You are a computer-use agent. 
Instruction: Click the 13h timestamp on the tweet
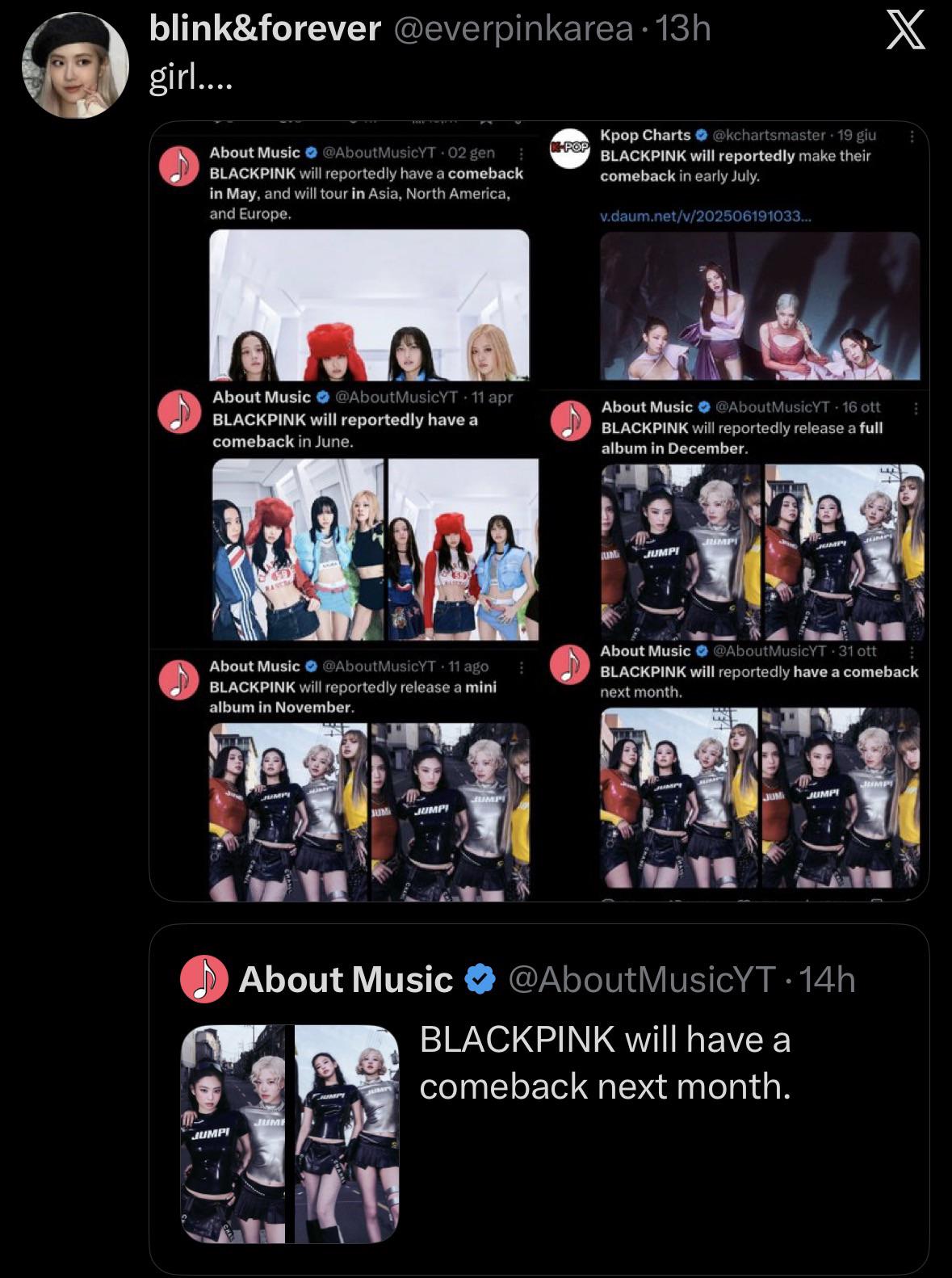(683, 29)
